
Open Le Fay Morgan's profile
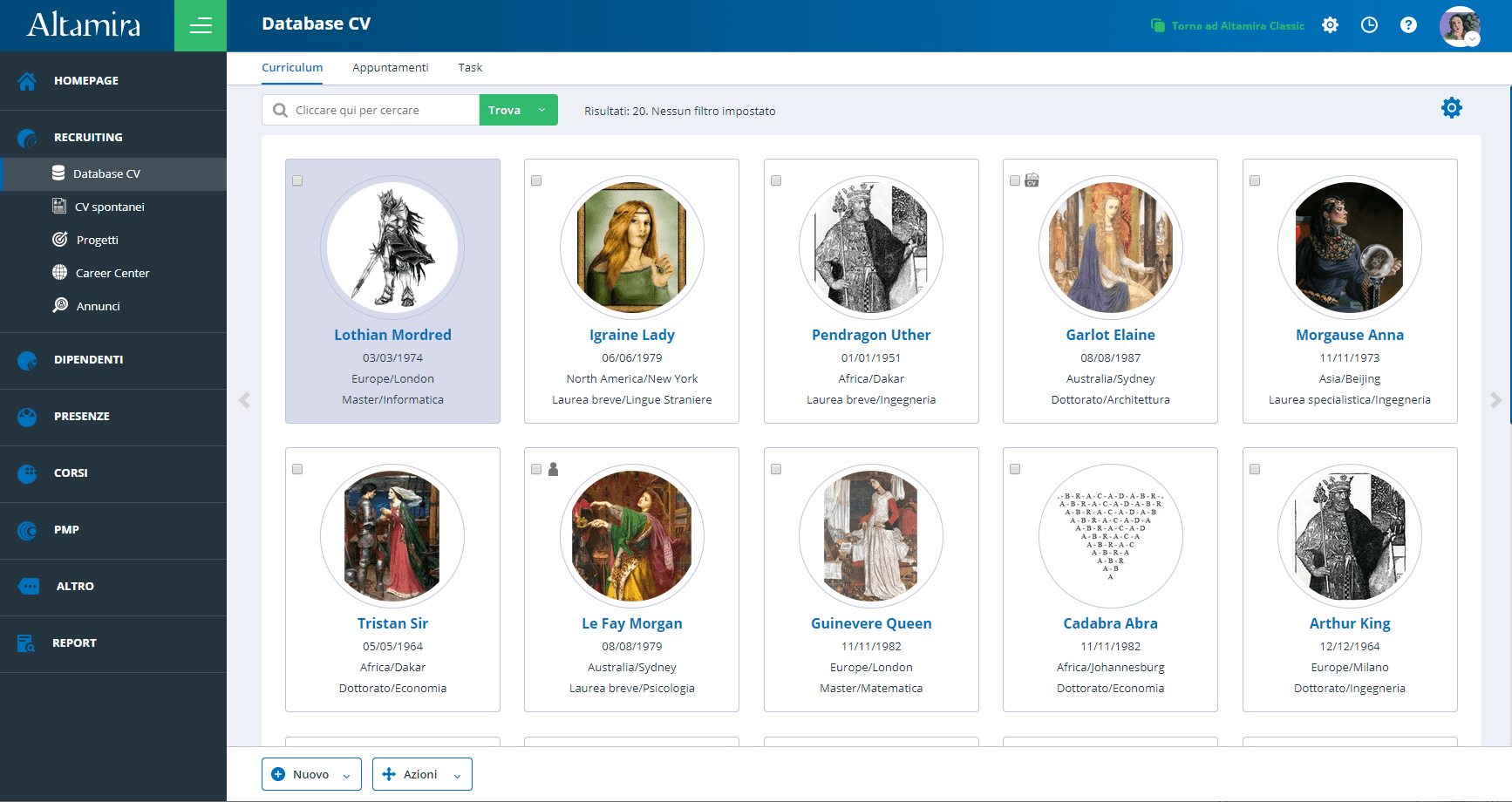coord(631,623)
